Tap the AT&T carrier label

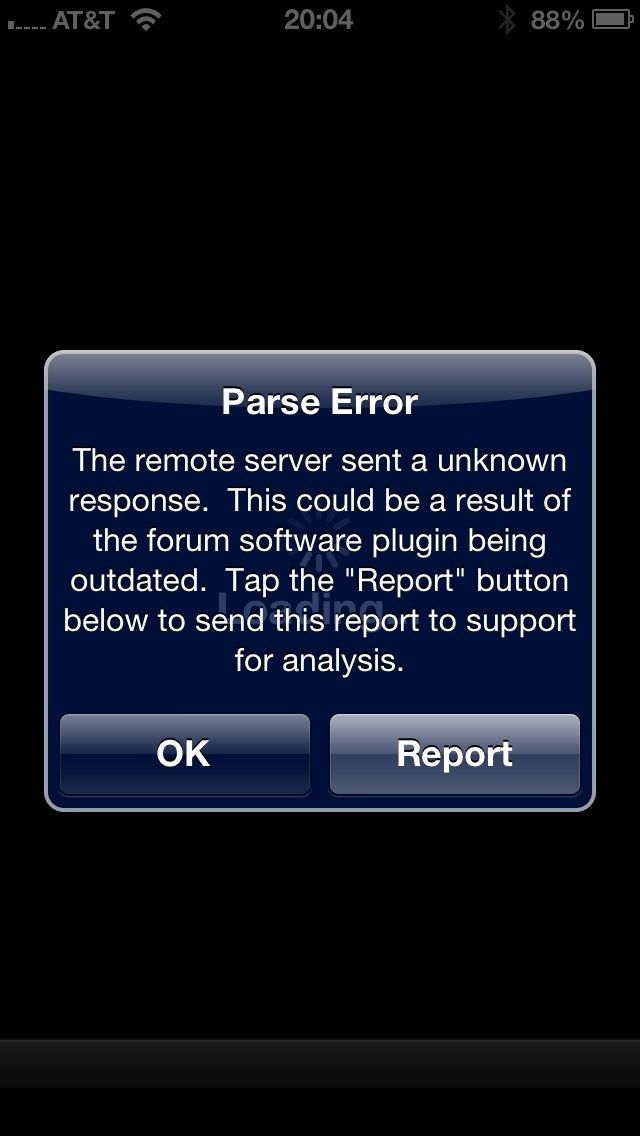point(83,20)
